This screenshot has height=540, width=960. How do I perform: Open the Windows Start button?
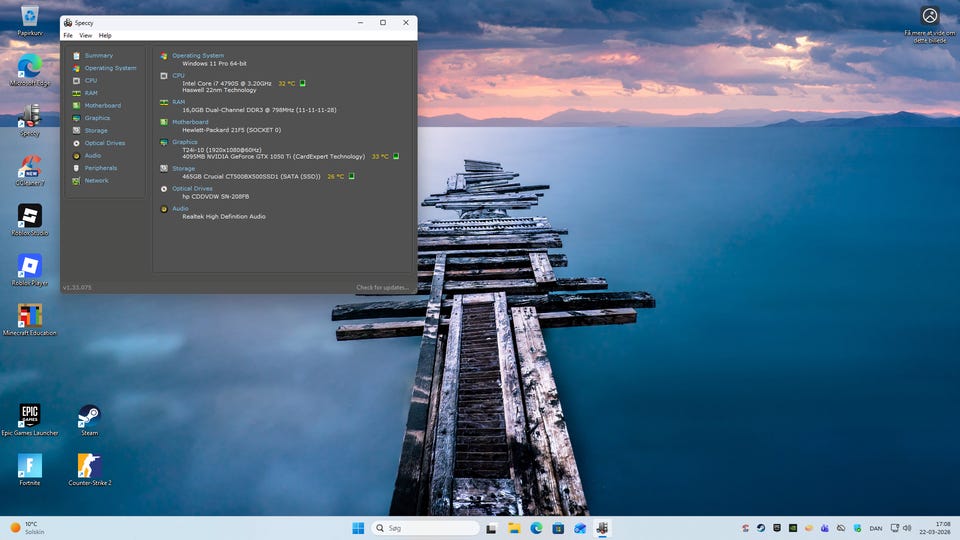pyautogui.click(x=358, y=528)
